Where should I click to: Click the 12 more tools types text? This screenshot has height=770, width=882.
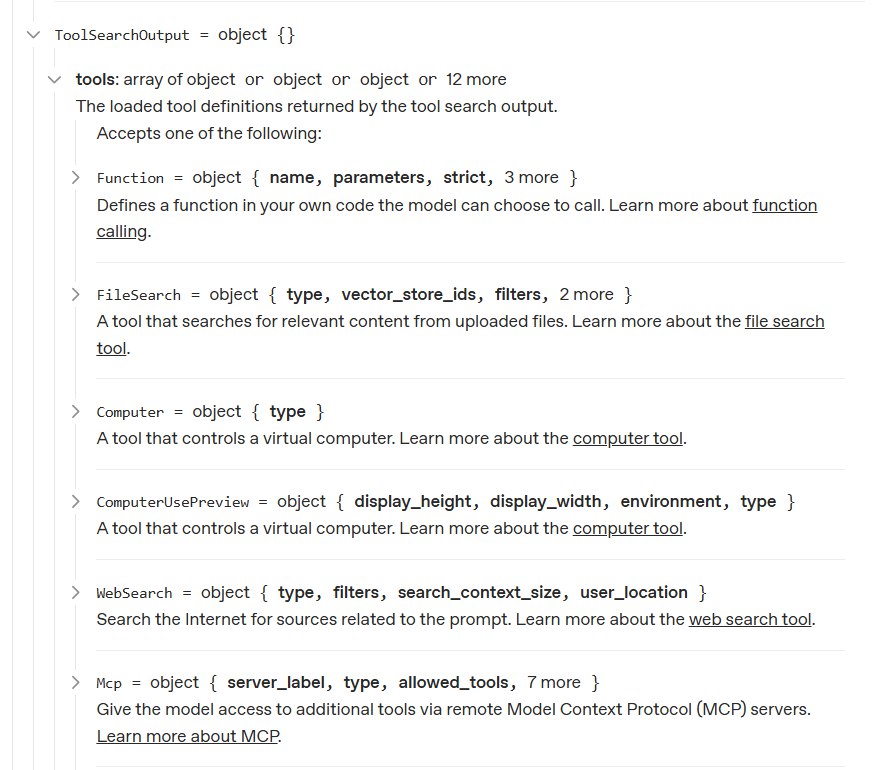pos(475,79)
